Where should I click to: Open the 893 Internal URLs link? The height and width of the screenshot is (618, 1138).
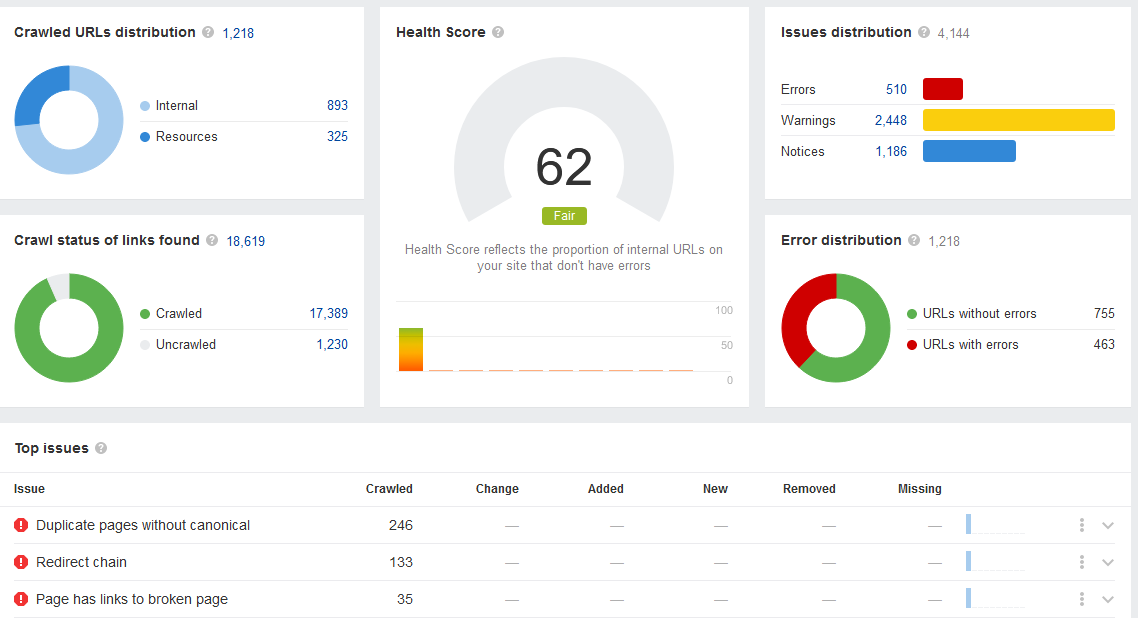(337, 105)
